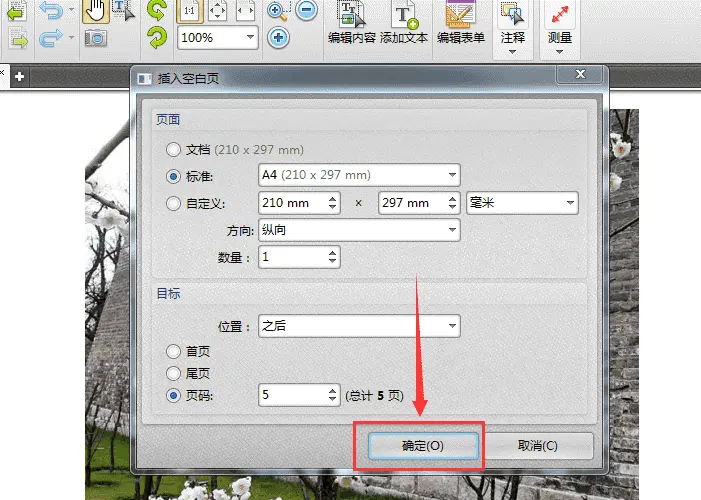Select the 页码 target radio
The width and height of the screenshot is (701, 500).
(x=173, y=395)
